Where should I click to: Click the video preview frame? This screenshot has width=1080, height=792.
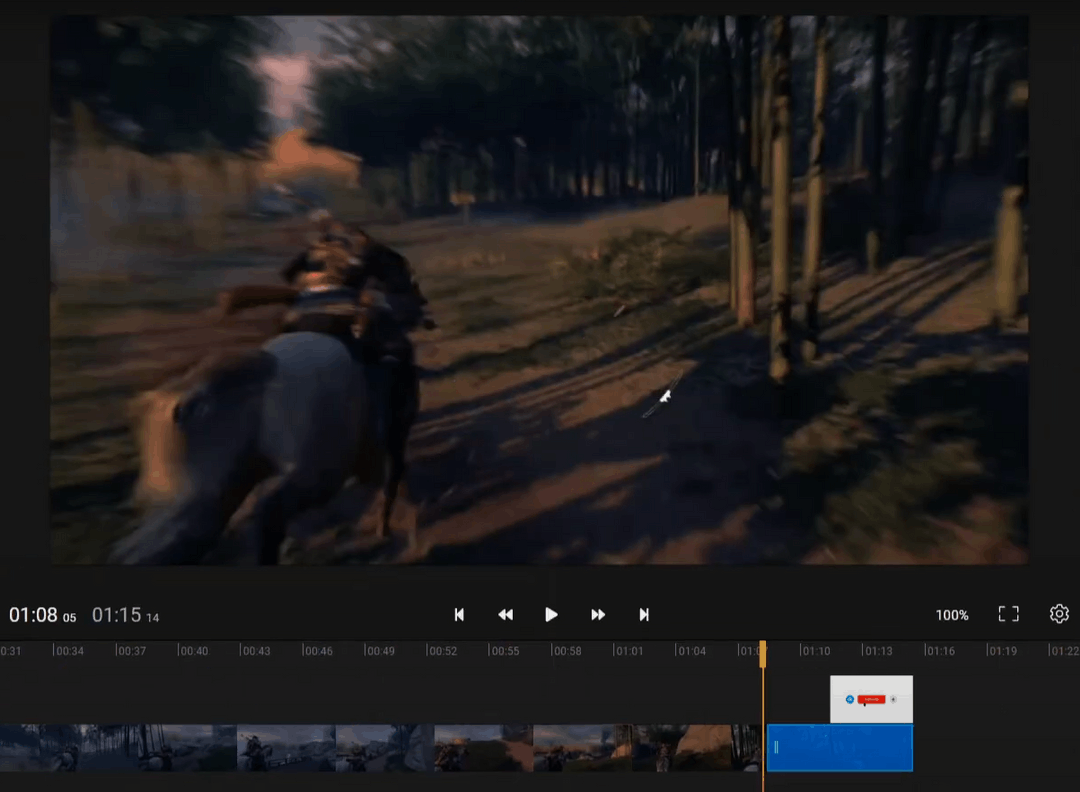point(539,290)
